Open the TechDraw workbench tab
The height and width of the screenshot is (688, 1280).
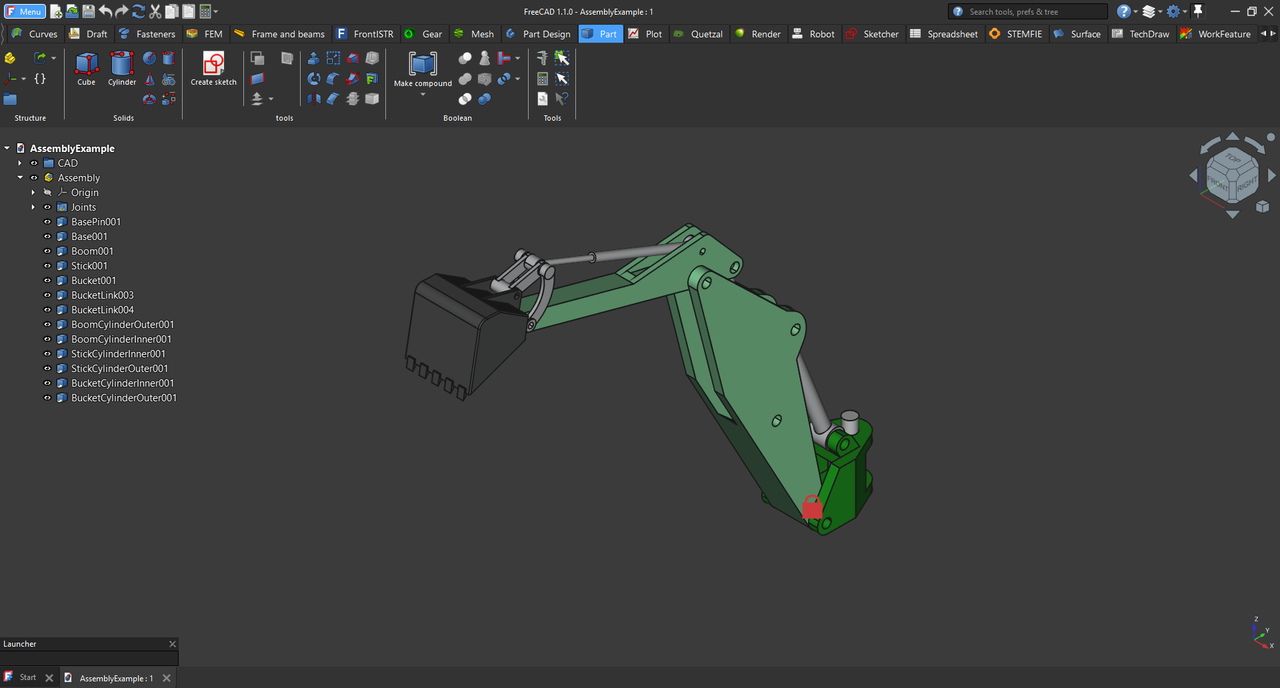pos(1140,34)
